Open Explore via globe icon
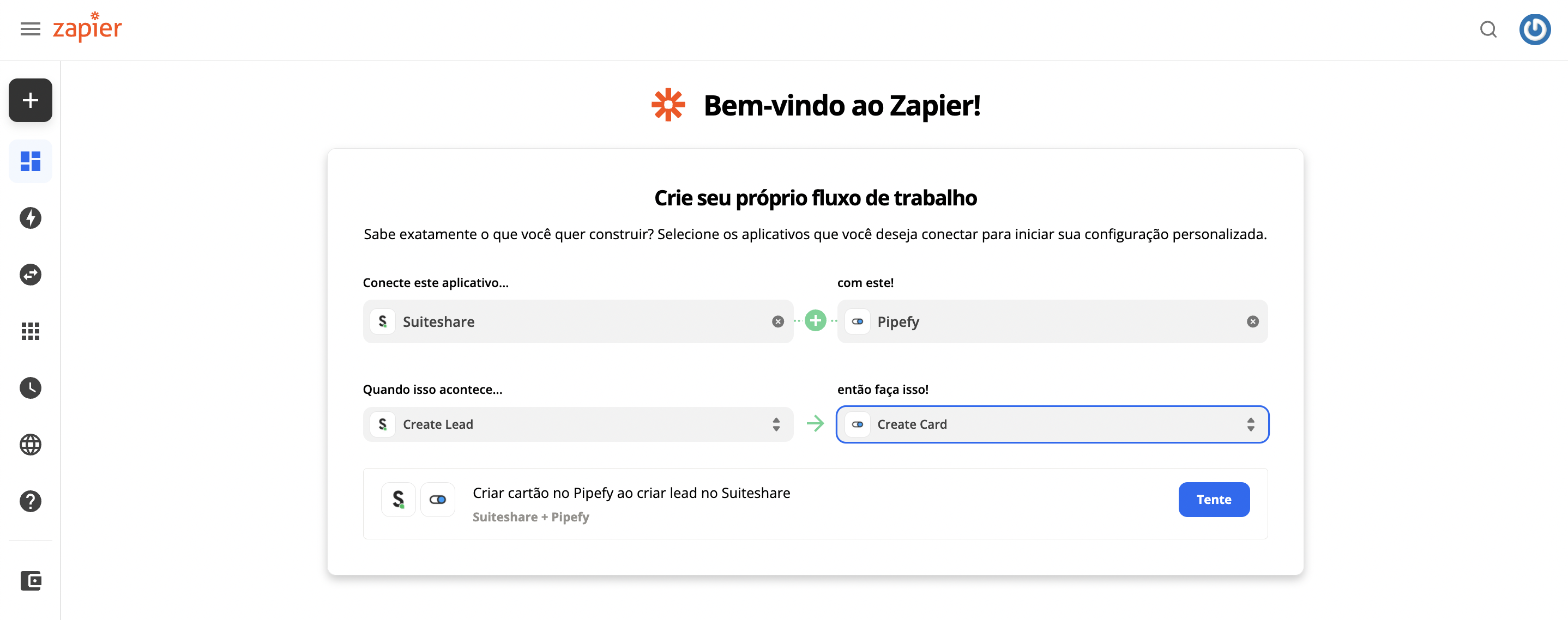1568x620 pixels. click(x=30, y=444)
